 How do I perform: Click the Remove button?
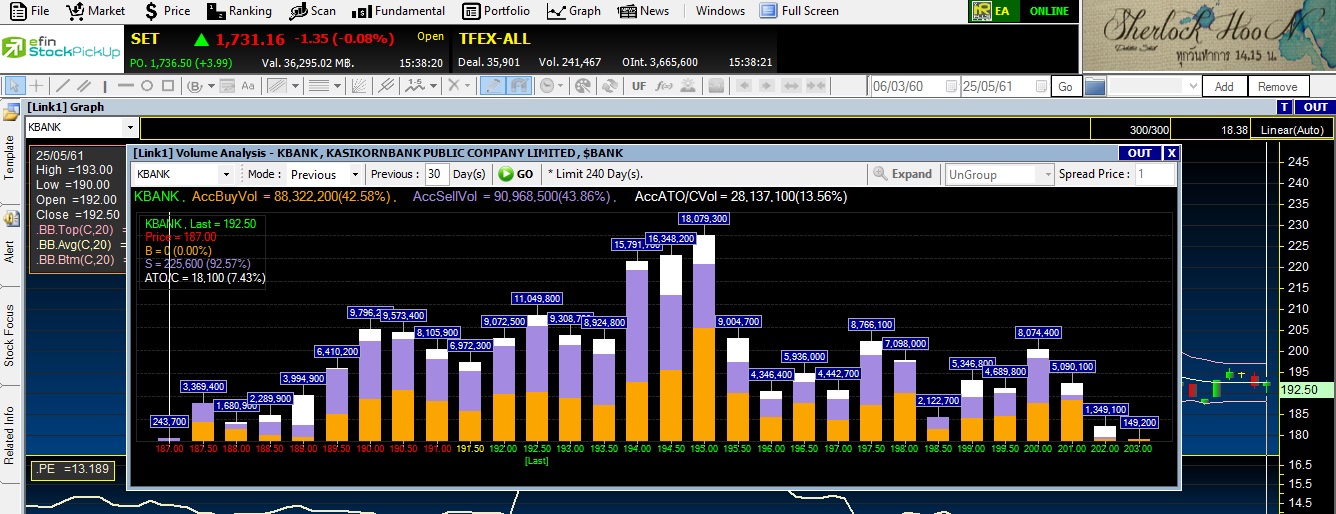[x=1277, y=86]
